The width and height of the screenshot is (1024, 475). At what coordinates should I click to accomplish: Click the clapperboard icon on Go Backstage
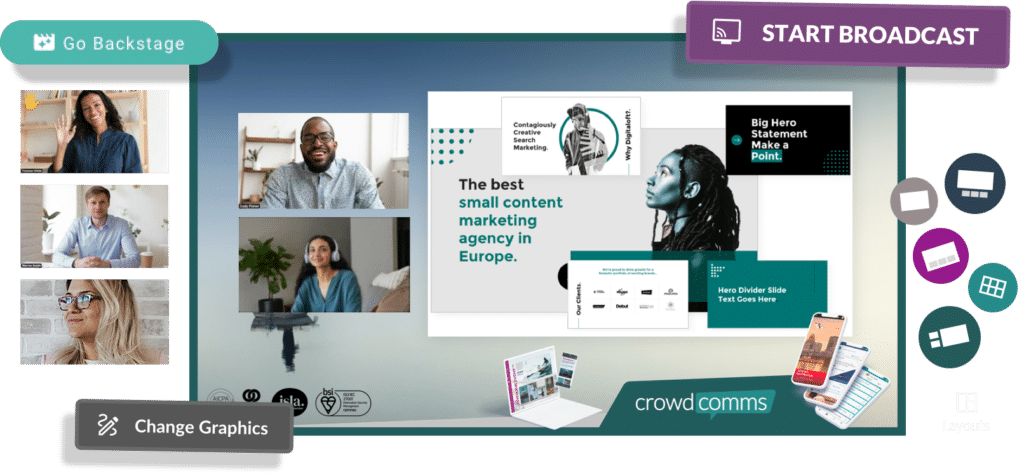coord(43,43)
